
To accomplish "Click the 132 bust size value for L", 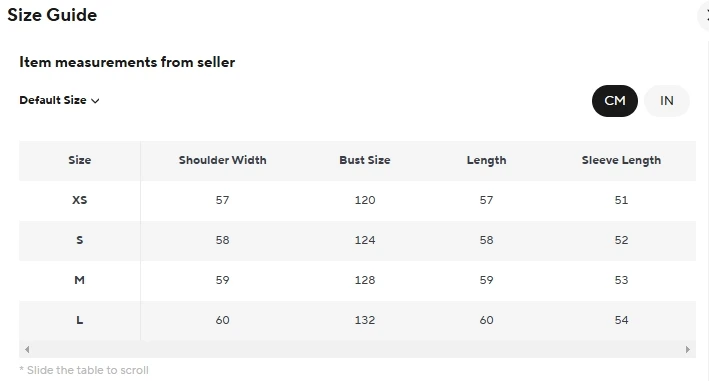I will coord(365,320).
